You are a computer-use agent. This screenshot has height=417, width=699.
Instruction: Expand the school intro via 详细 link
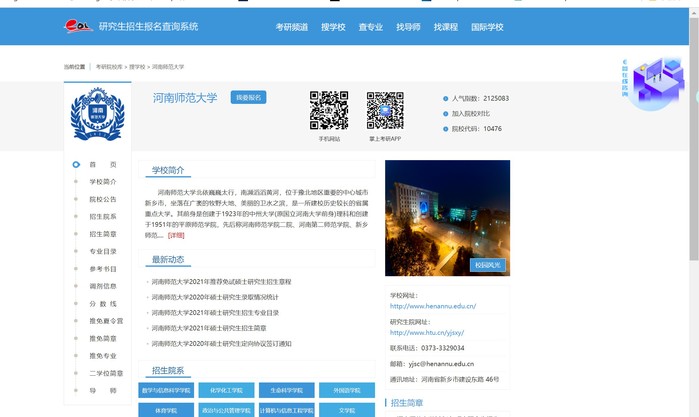tap(176, 235)
